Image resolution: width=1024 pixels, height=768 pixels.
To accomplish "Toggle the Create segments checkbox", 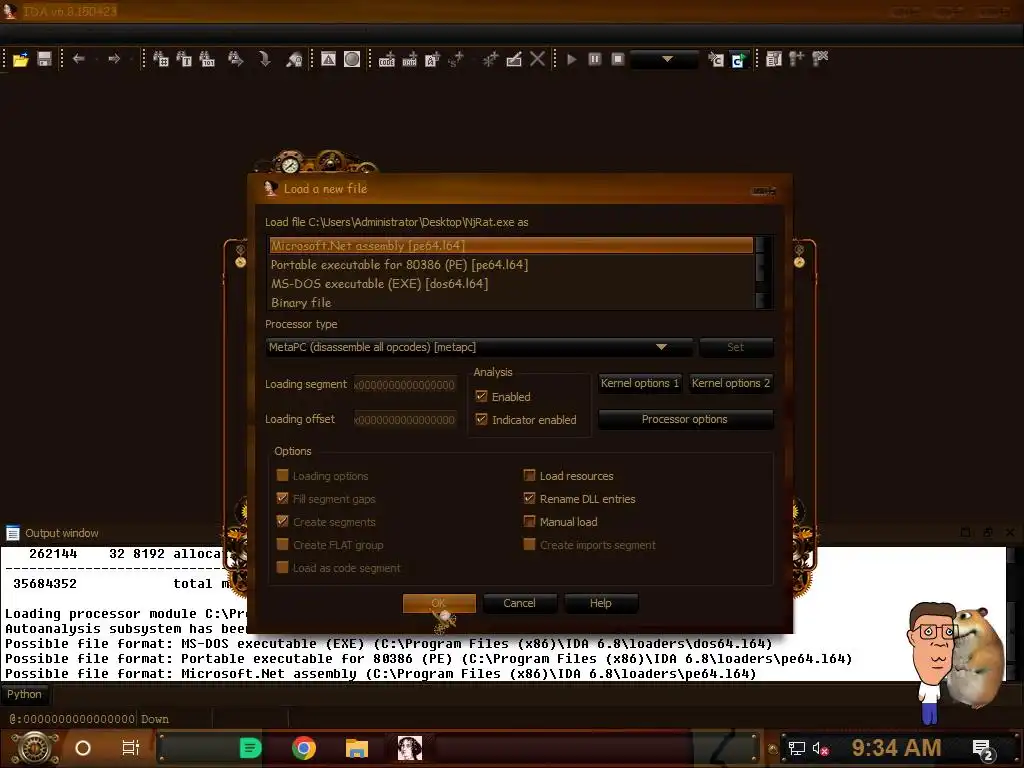I will pyautogui.click(x=282, y=521).
